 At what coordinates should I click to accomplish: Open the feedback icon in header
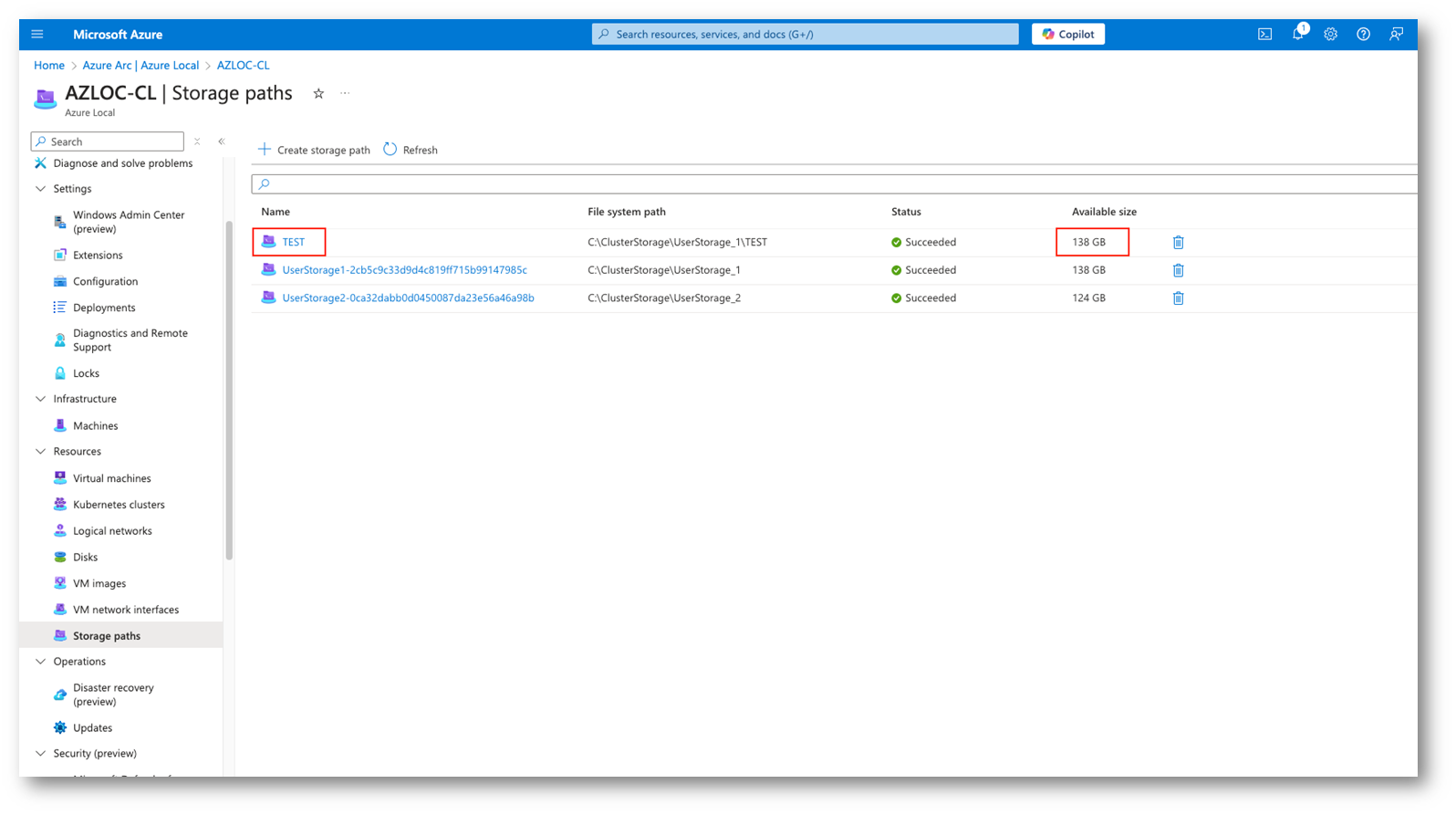pyautogui.click(x=1396, y=35)
